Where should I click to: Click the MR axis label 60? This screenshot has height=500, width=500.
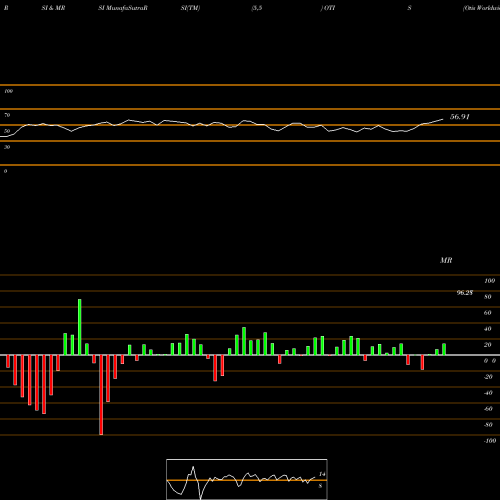(488, 313)
